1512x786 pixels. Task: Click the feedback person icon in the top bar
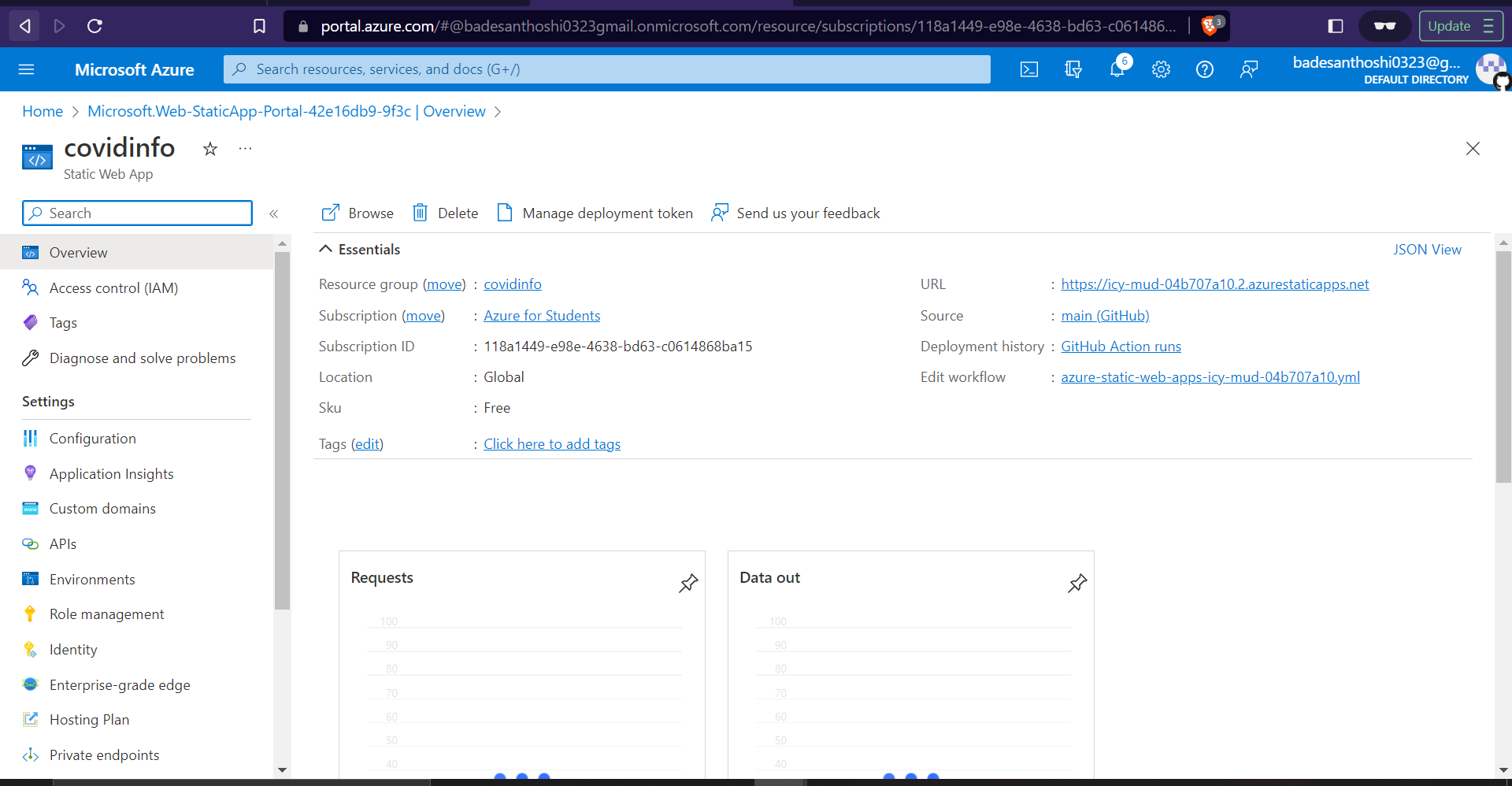1248,69
